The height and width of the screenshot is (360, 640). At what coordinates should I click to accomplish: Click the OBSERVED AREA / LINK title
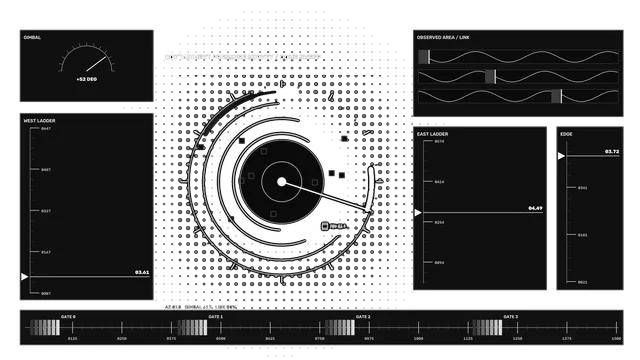coord(443,38)
